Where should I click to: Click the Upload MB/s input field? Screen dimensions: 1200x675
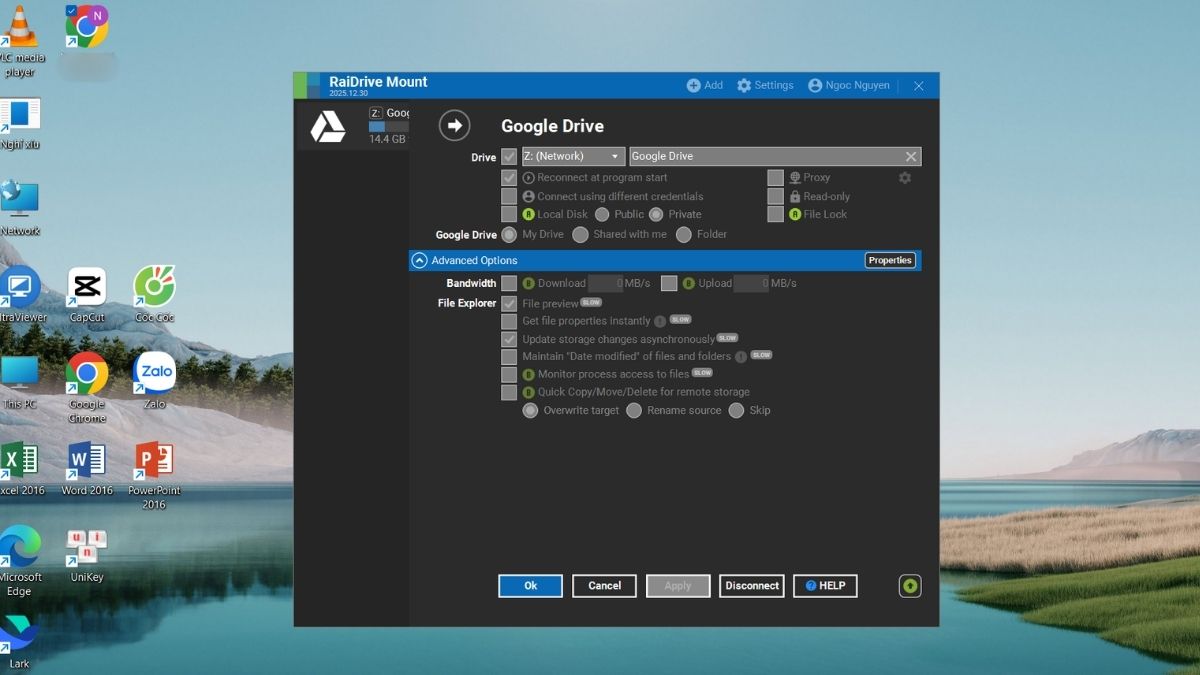point(751,283)
